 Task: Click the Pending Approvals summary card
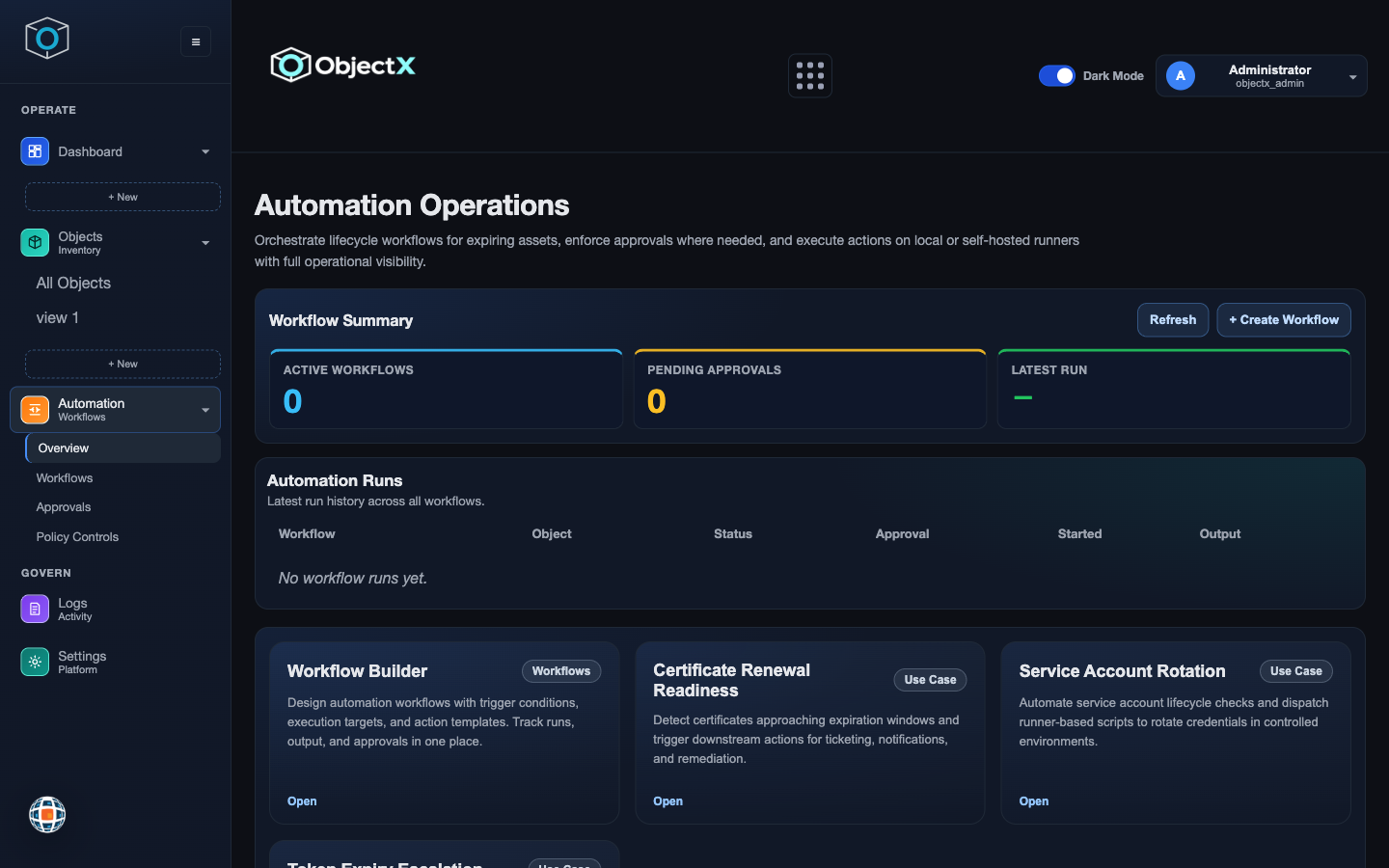click(x=810, y=389)
